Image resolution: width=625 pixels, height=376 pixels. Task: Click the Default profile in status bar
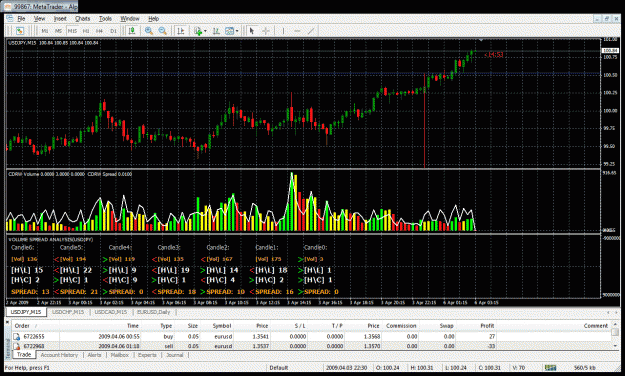coord(278,368)
